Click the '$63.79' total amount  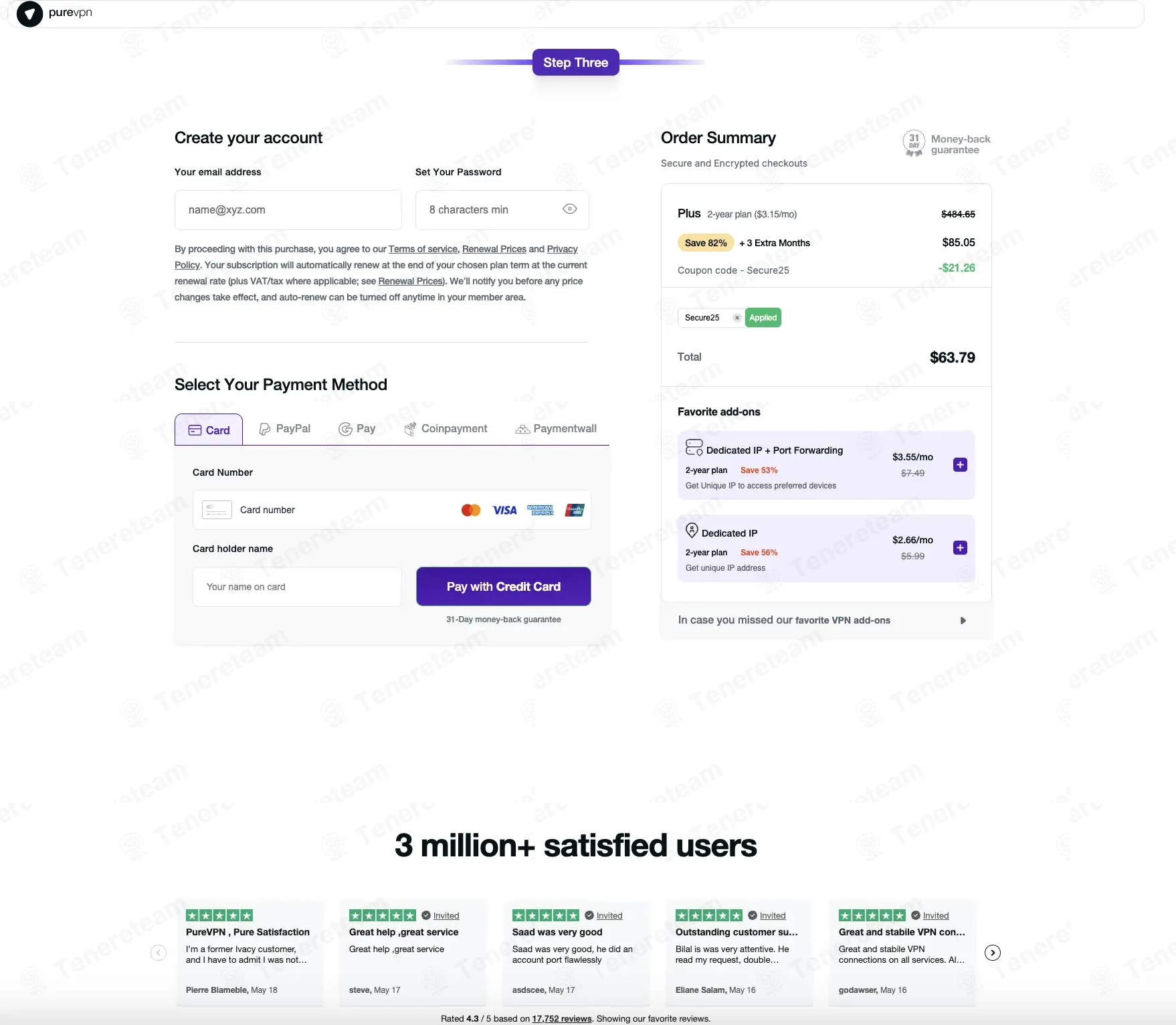(x=953, y=358)
